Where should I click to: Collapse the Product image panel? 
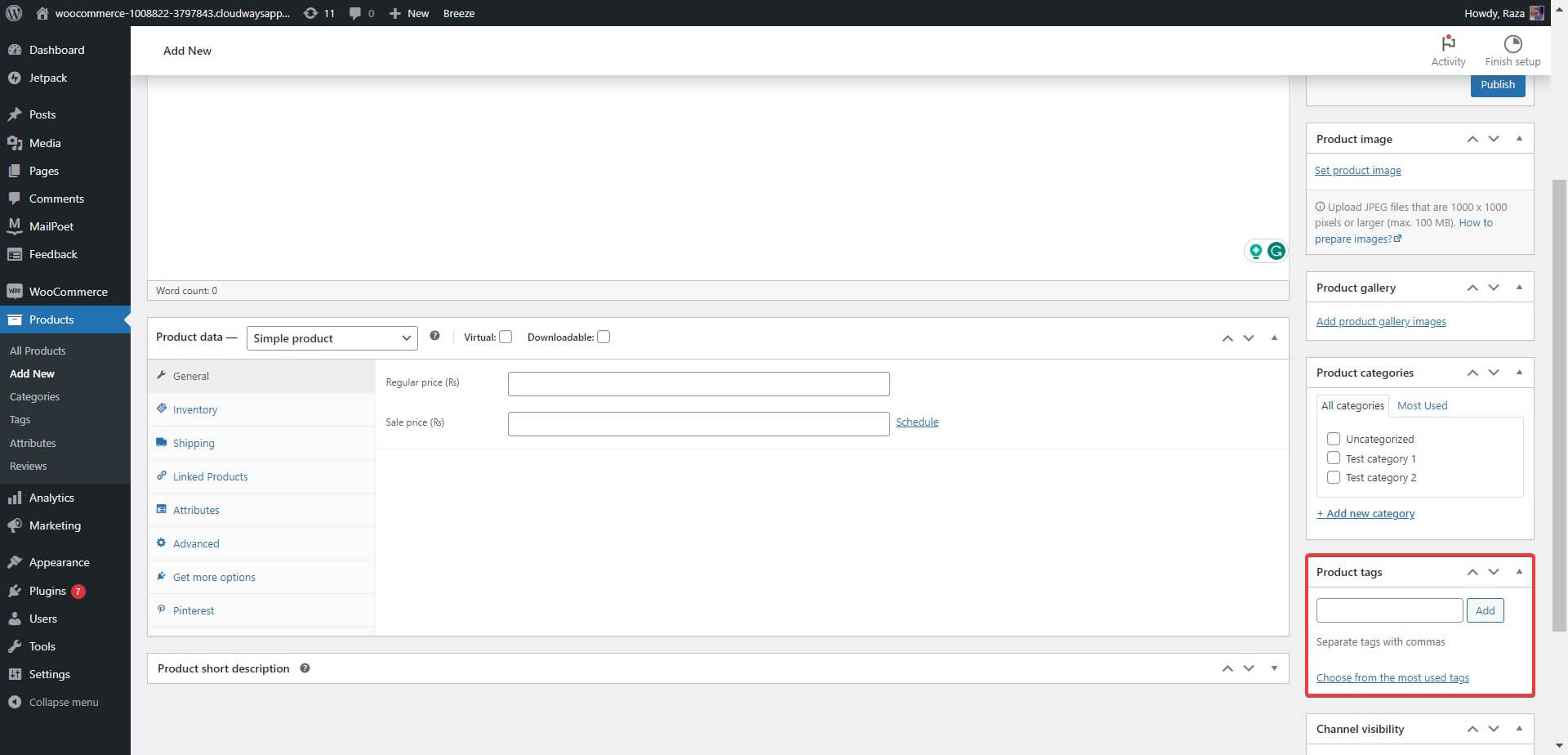click(1519, 139)
